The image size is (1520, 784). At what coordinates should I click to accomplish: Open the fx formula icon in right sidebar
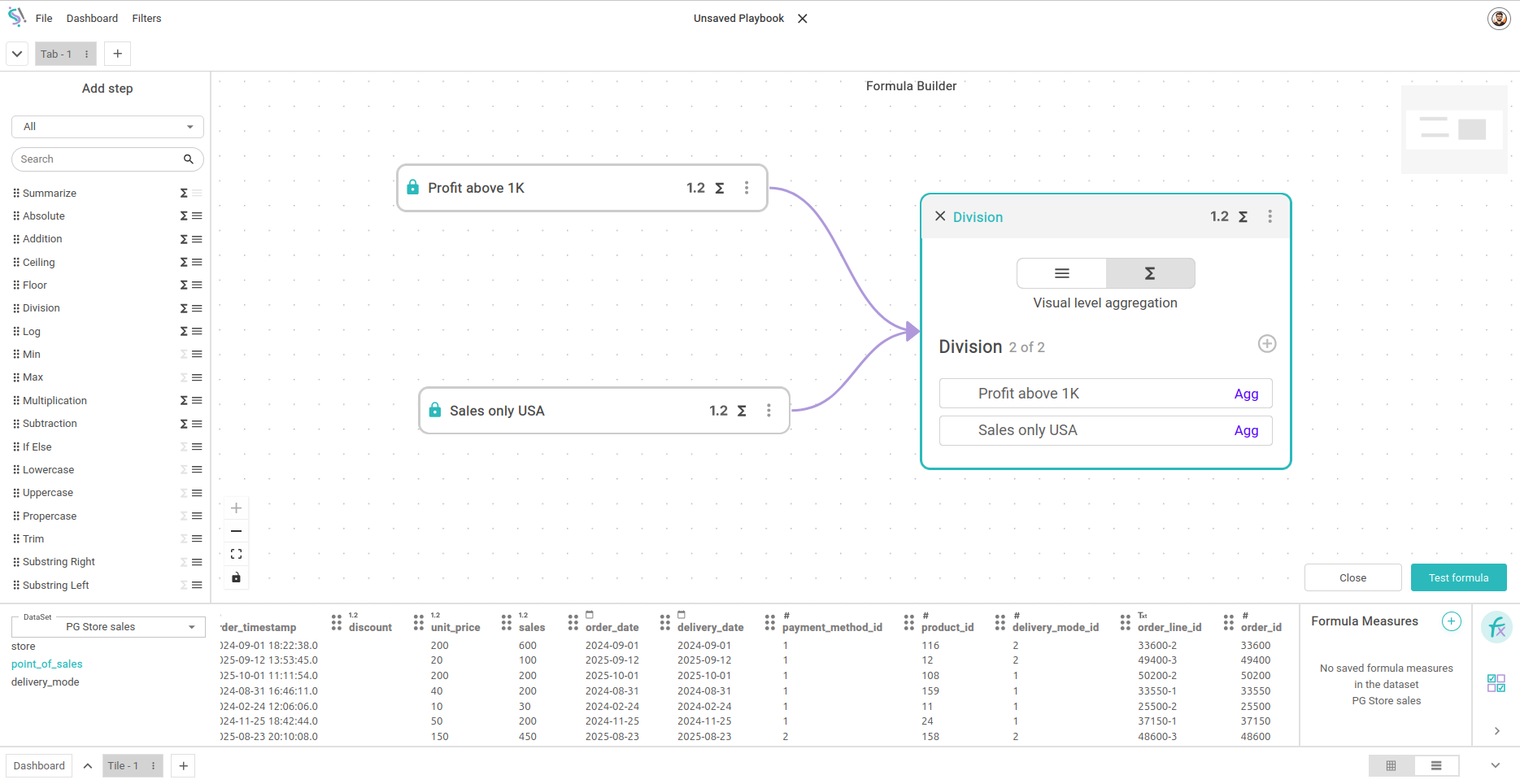(x=1496, y=628)
